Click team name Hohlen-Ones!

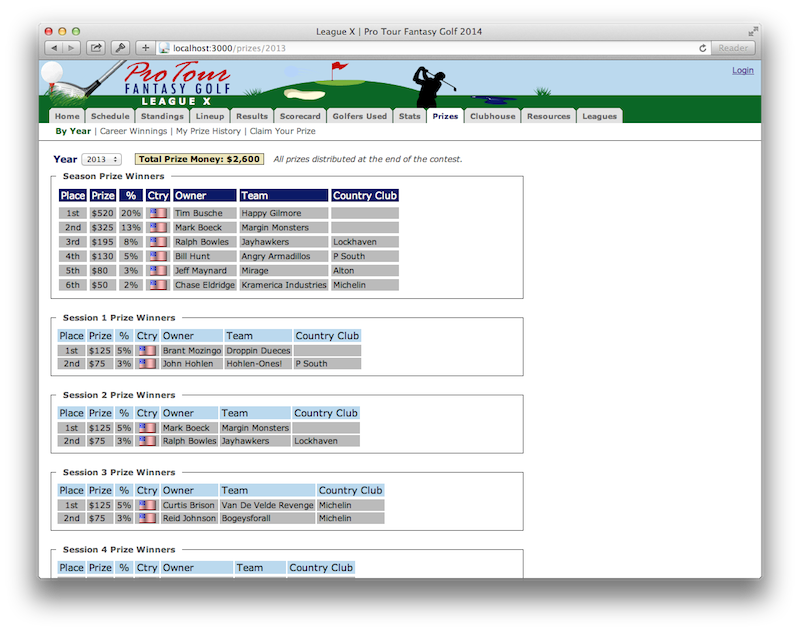[254, 364]
